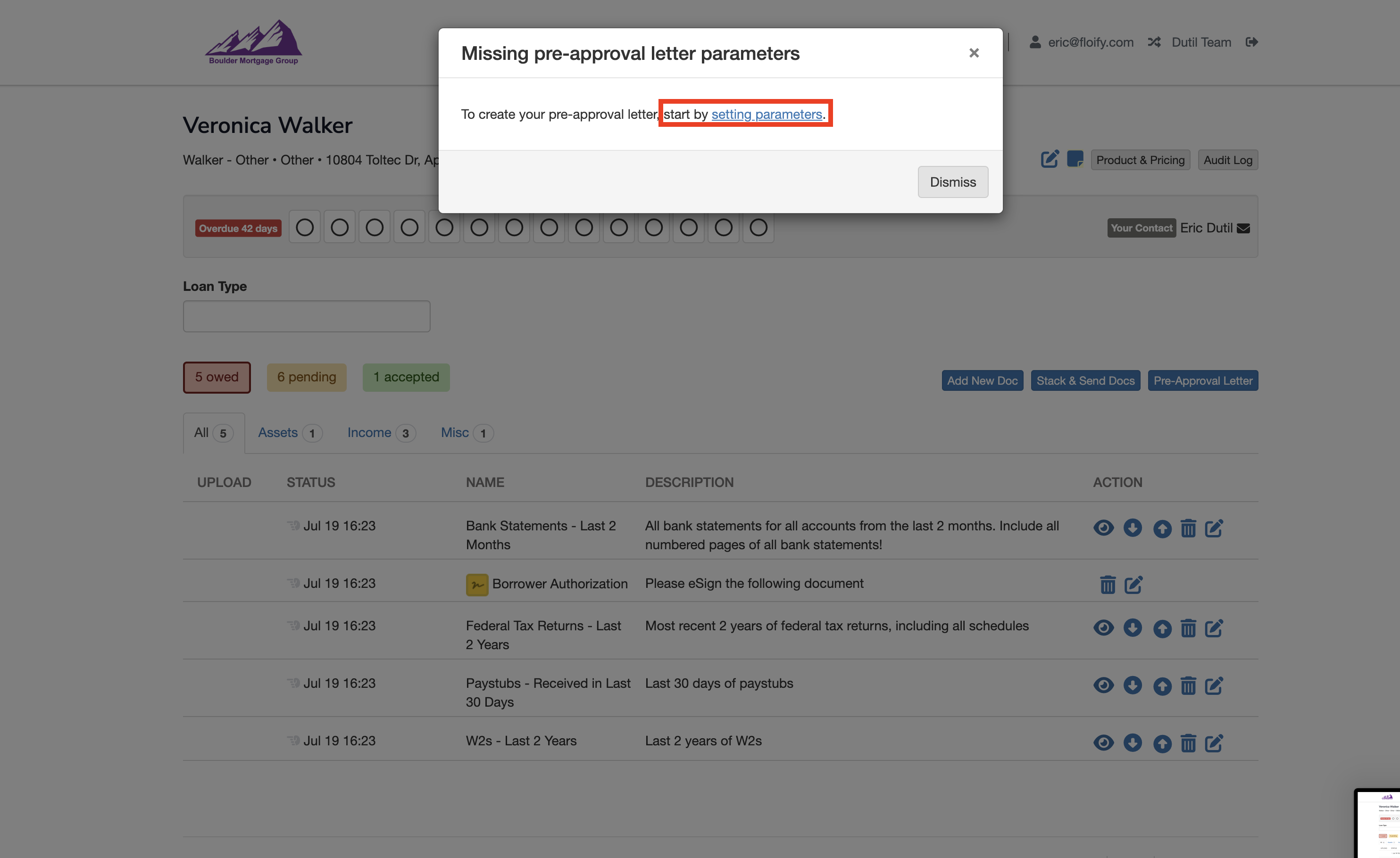
Task: Dismiss the missing parameters dialog
Action: coord(952,181)
